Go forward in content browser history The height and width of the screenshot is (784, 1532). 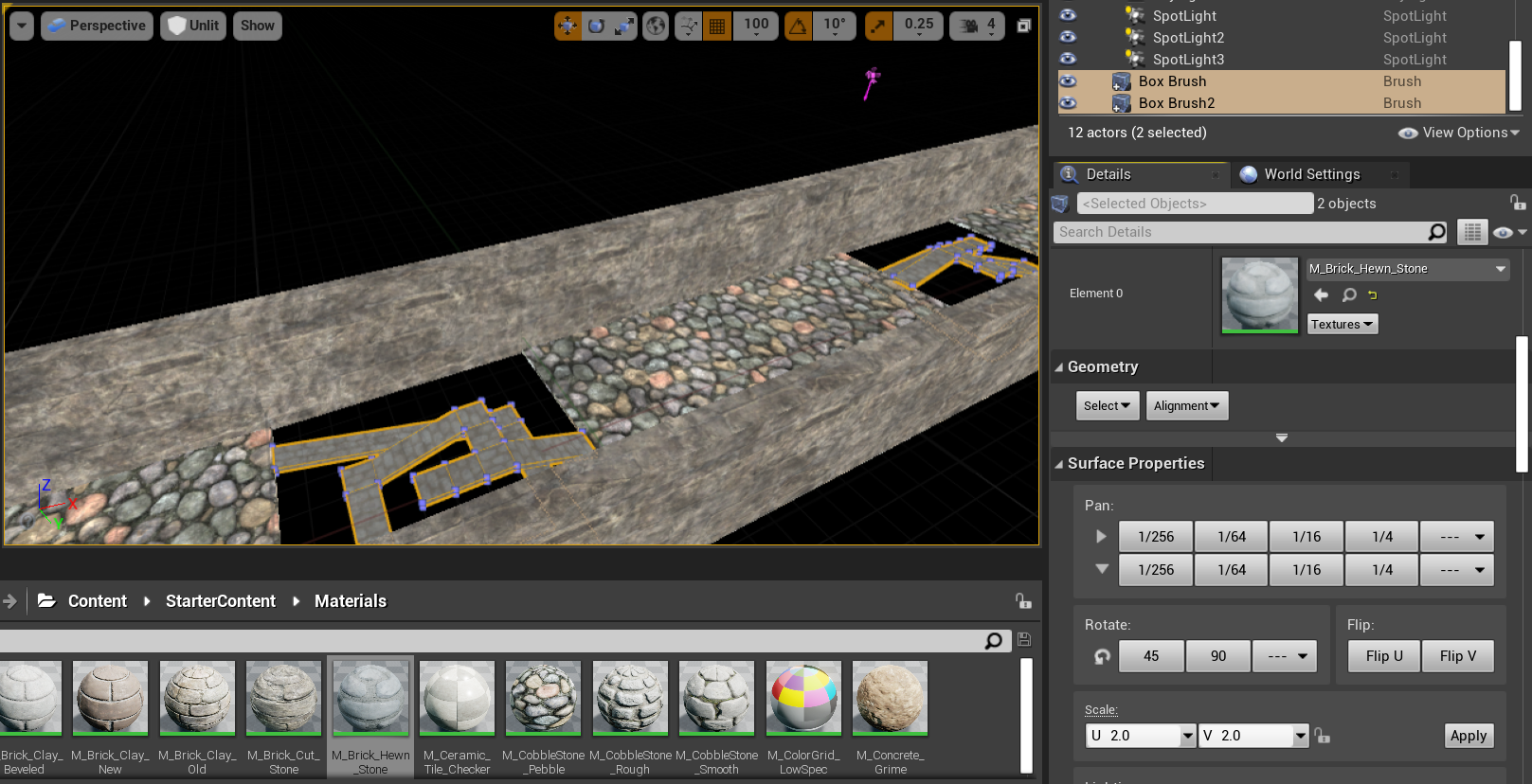click(x=10, y=600)
